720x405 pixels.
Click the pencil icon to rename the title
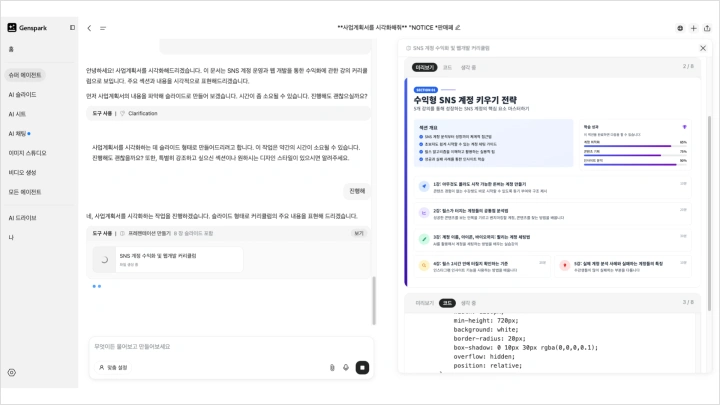[458, 28]
